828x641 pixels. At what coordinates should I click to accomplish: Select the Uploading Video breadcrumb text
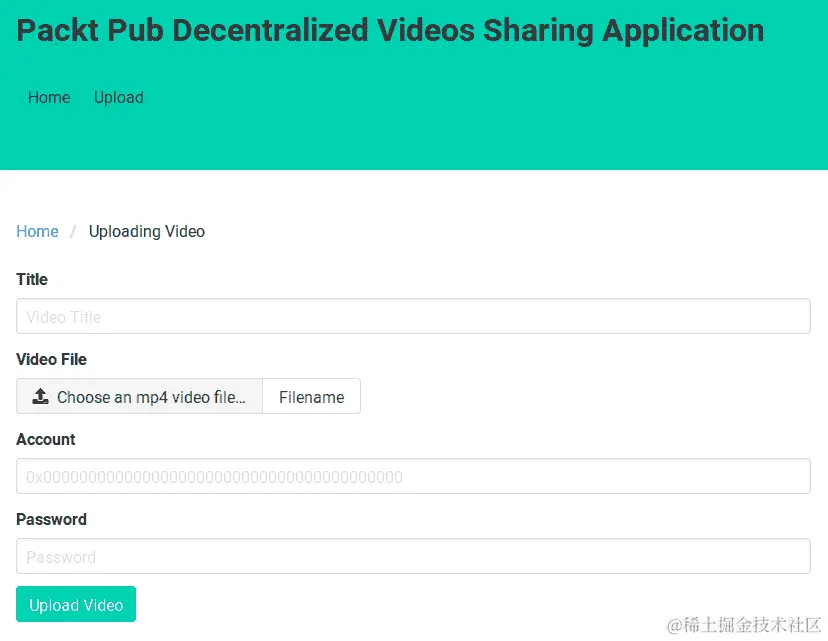coord(147,232)
